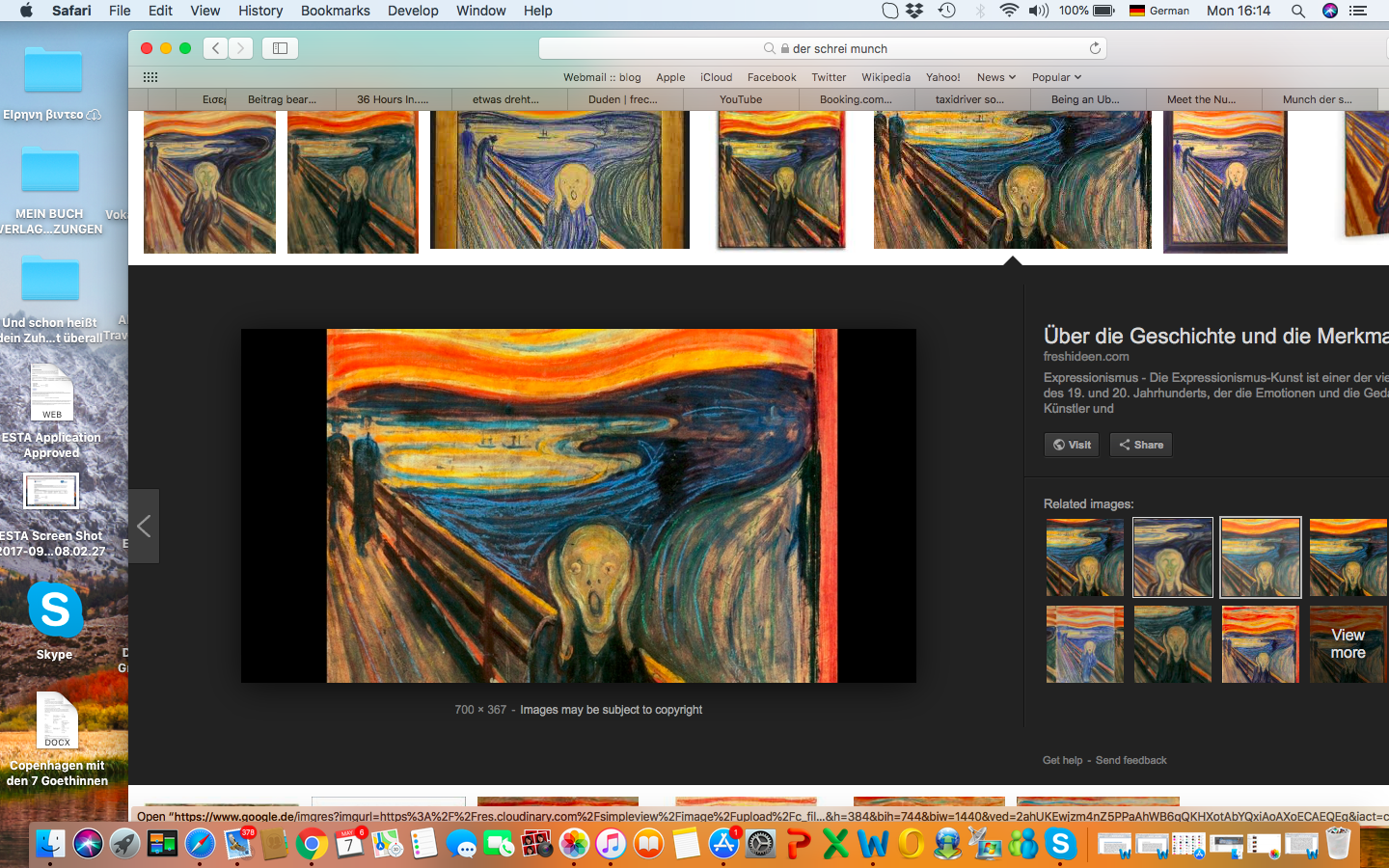The image size is (1389, 868).
Task: Open the Twitter favorites link
Action: tap(829, 77)
